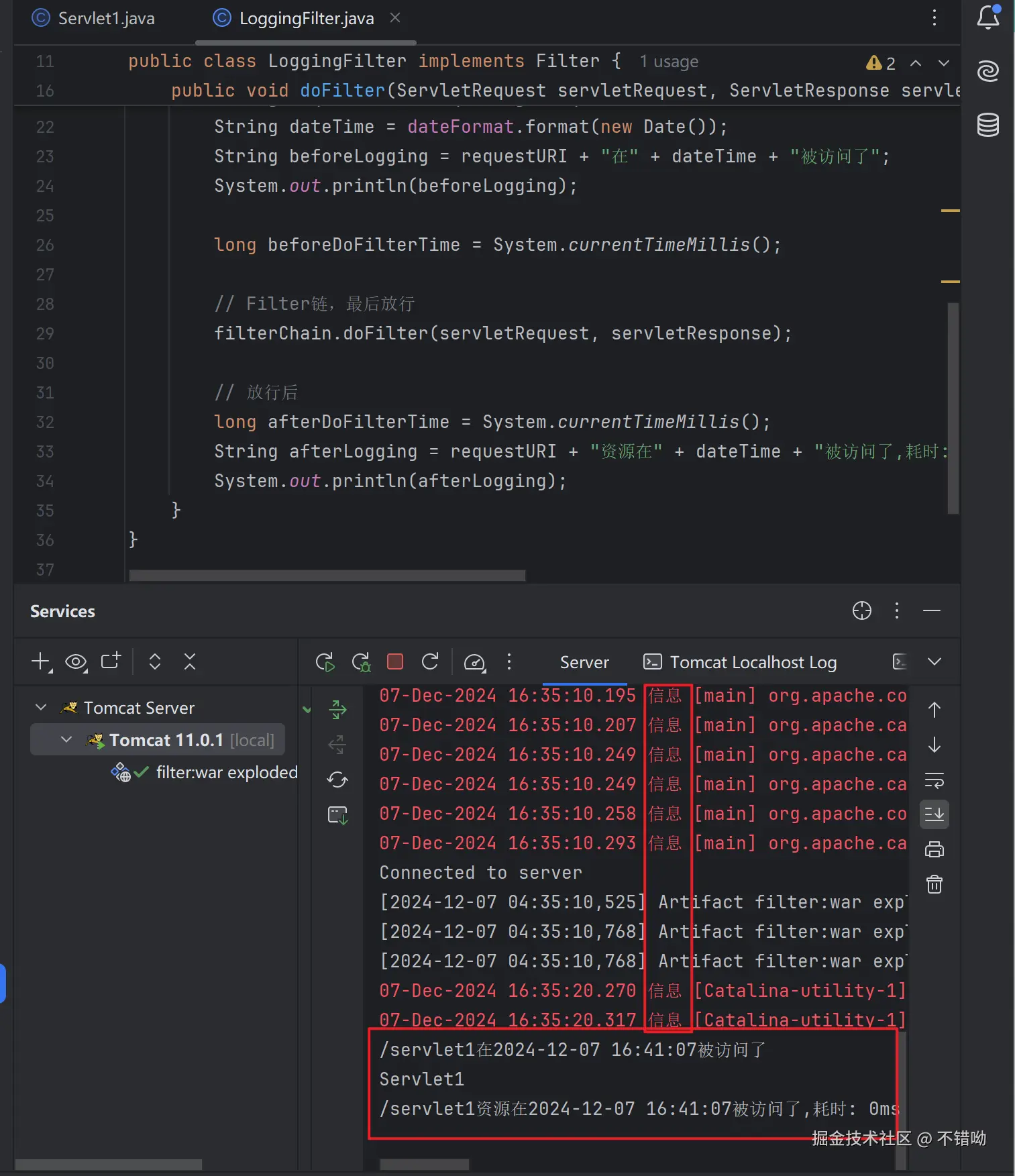The height and width of the screenshot is (1176, 1015).
Task: Open the profiler speedometer dropdown
Action: 474,663
